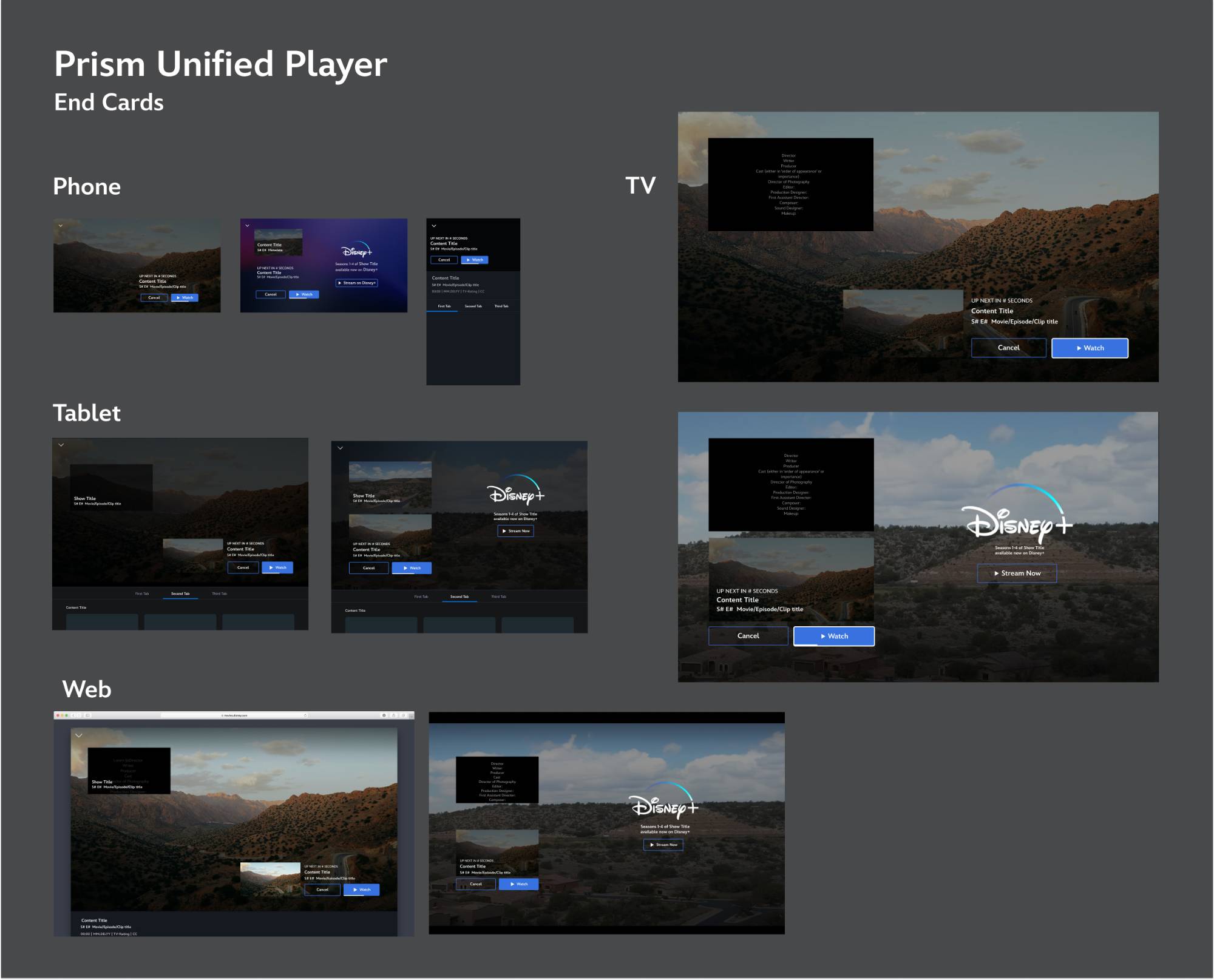1214x980 pixels.
Task: Click Cancel on the top TV end card
Action: tap(1009, 348)
